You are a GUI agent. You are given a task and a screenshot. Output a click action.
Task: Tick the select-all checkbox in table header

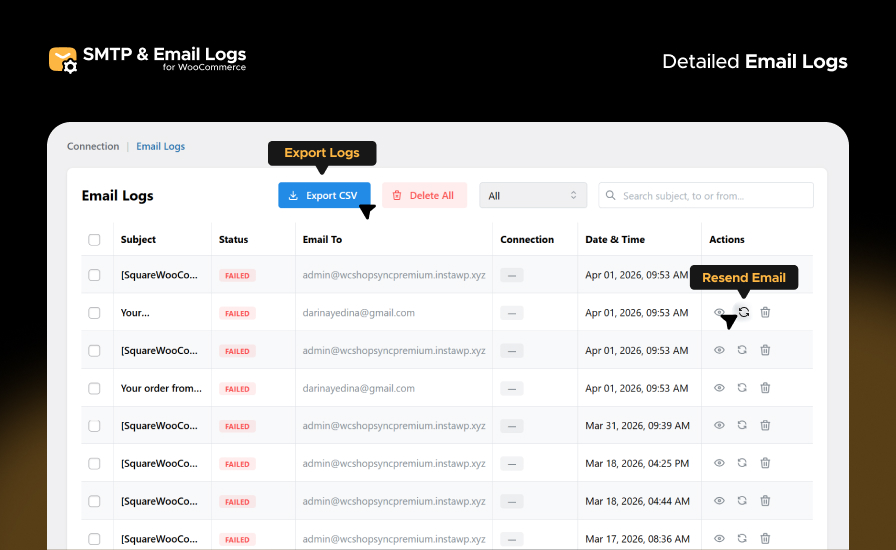tap(94, 240)
